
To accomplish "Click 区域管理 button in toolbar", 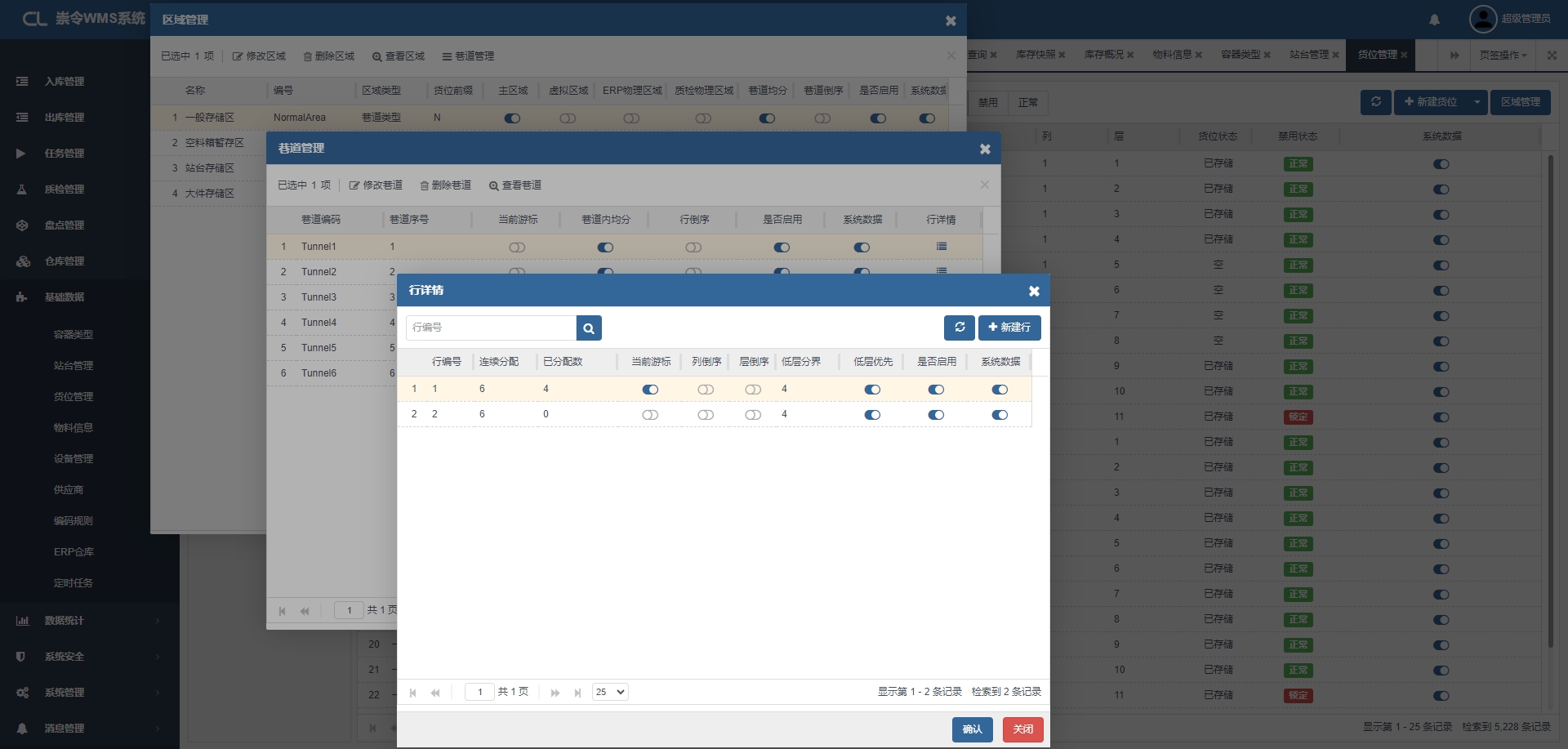I will [x=1521, y=102].
